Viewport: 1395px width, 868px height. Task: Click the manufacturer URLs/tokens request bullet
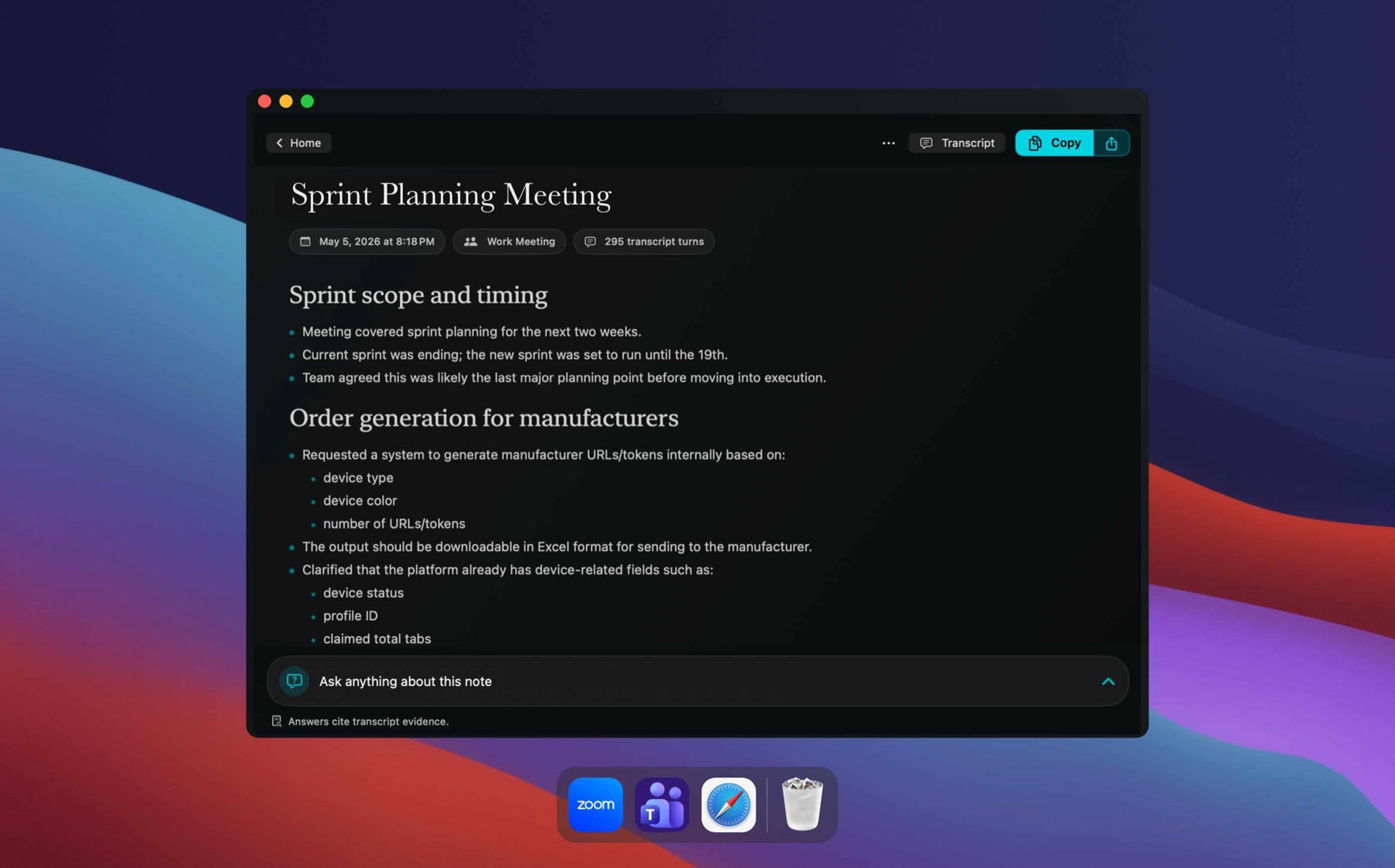pos(543,455)
